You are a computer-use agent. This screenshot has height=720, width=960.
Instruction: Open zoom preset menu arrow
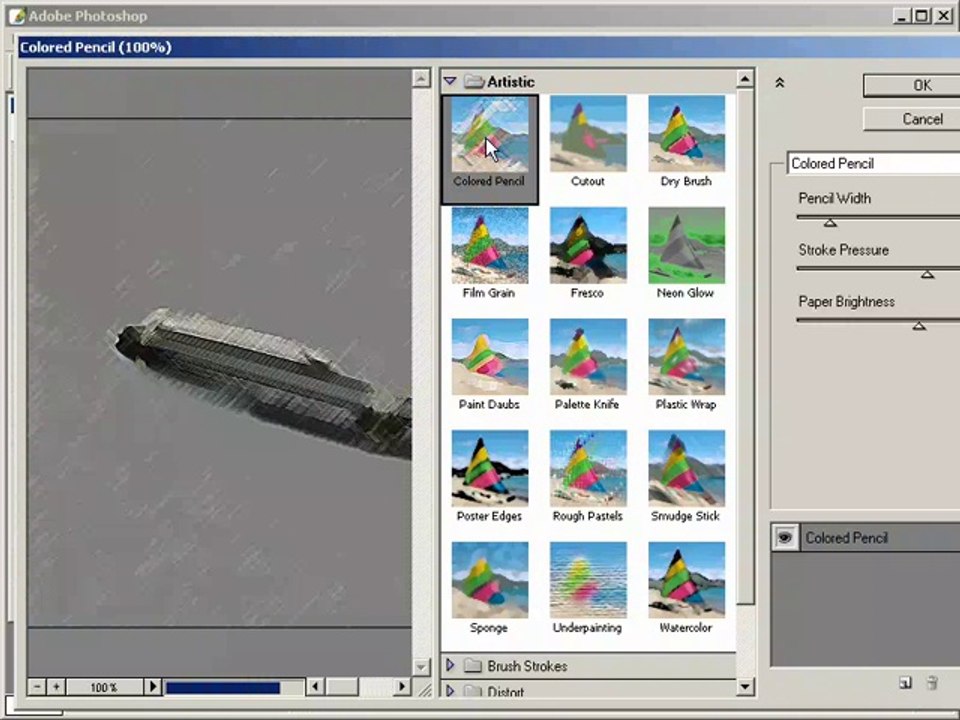pos(152,687)
